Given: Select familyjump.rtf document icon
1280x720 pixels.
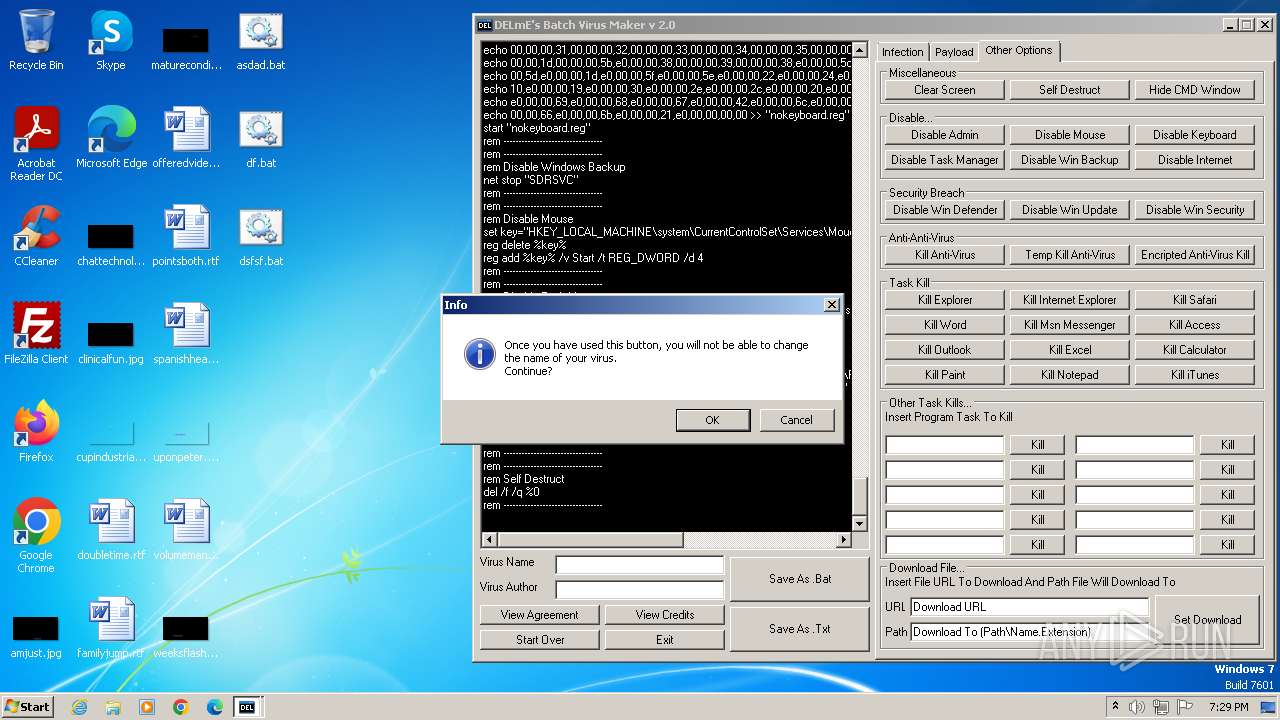Looking at the screenshot, I should 111,628.
